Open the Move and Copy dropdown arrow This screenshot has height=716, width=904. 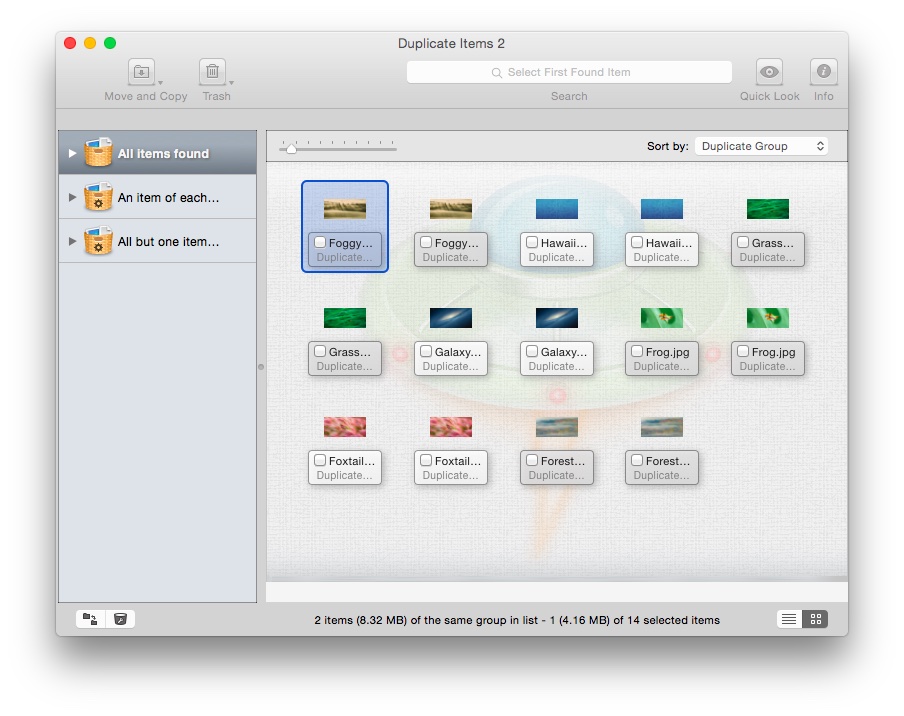(x=160, y=82)
